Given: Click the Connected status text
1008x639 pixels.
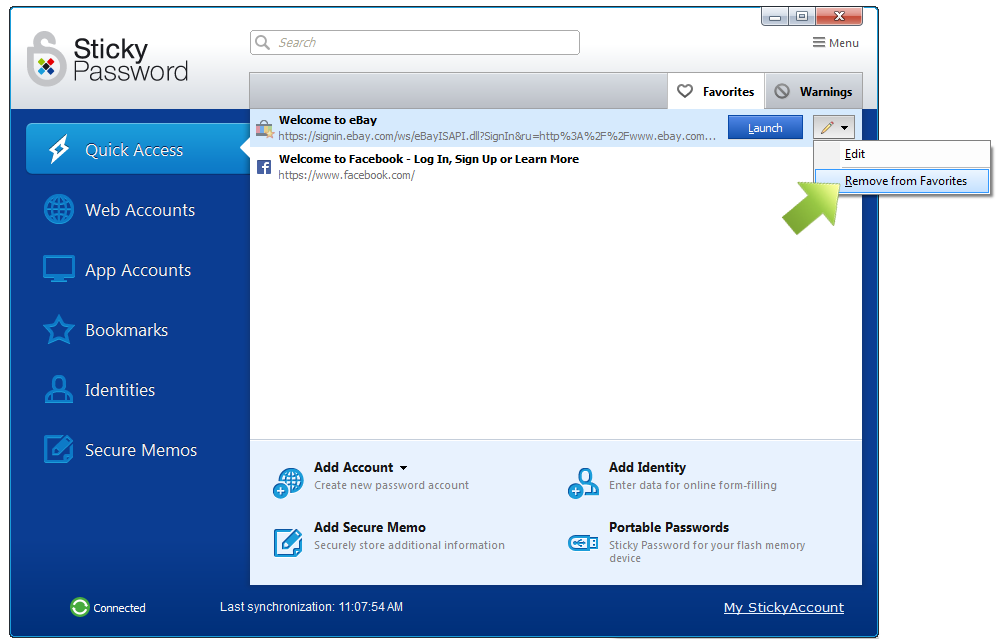Looking at the screenshot, I should 120,608.
